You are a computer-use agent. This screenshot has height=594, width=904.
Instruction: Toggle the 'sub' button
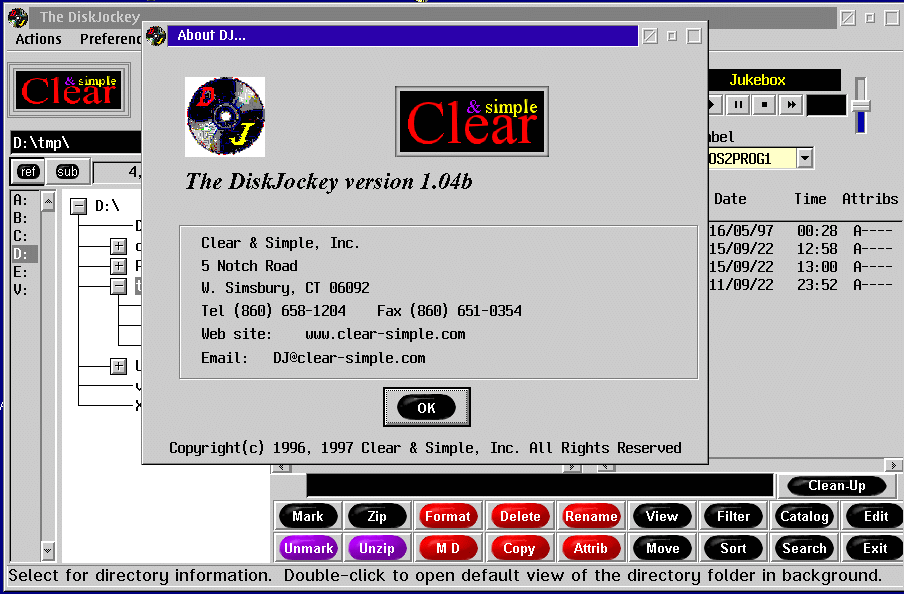click(67, 171)
